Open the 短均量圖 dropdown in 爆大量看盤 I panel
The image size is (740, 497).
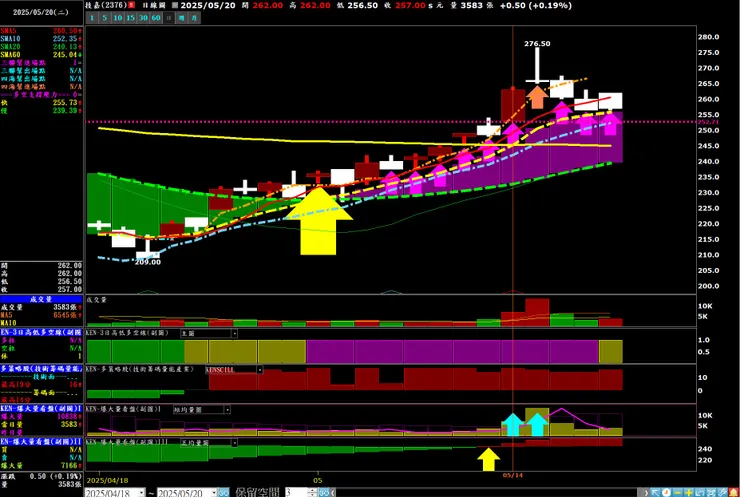[x=202, y=410]
